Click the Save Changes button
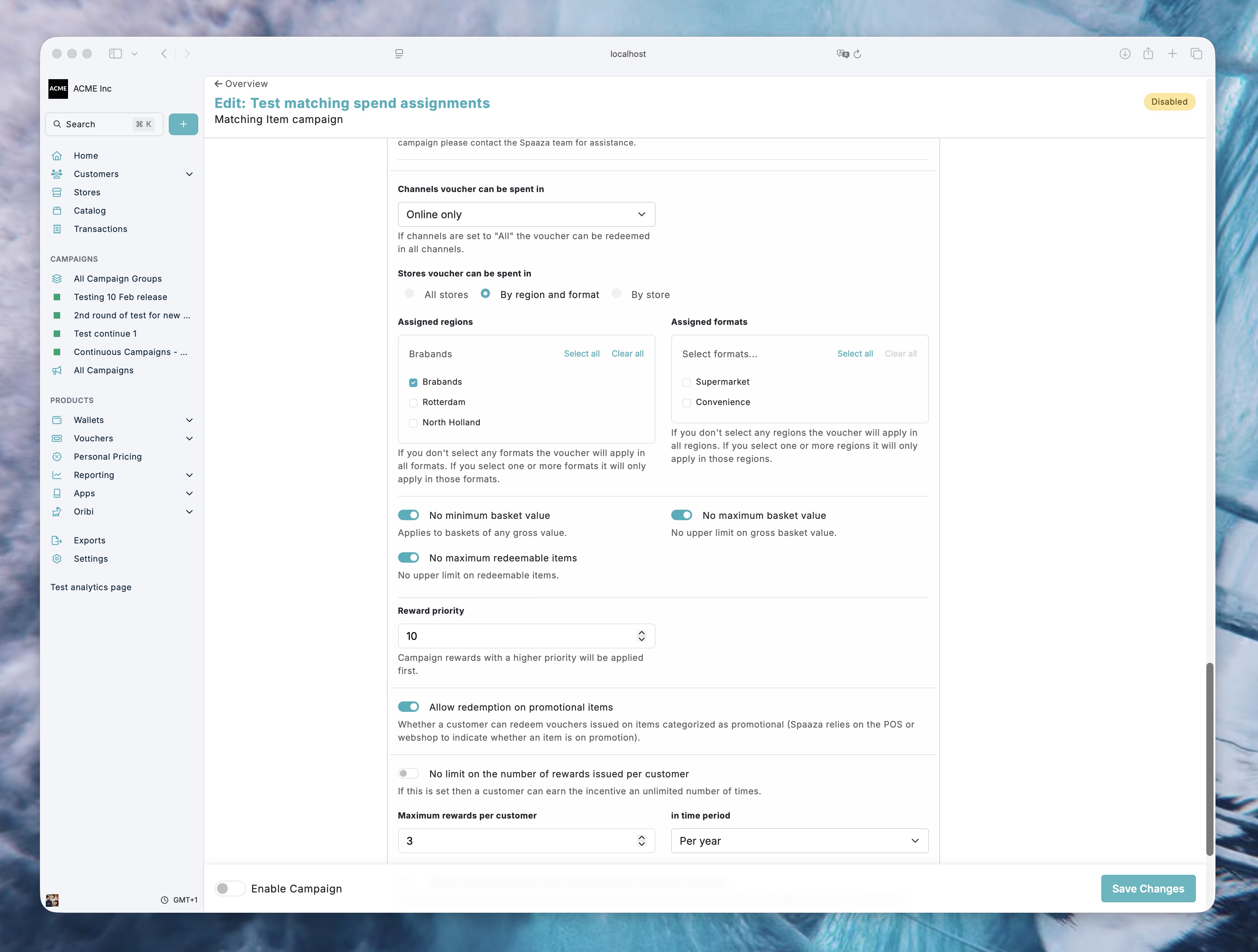This screenshot has height=952, width=1258. pos(1148,888)
